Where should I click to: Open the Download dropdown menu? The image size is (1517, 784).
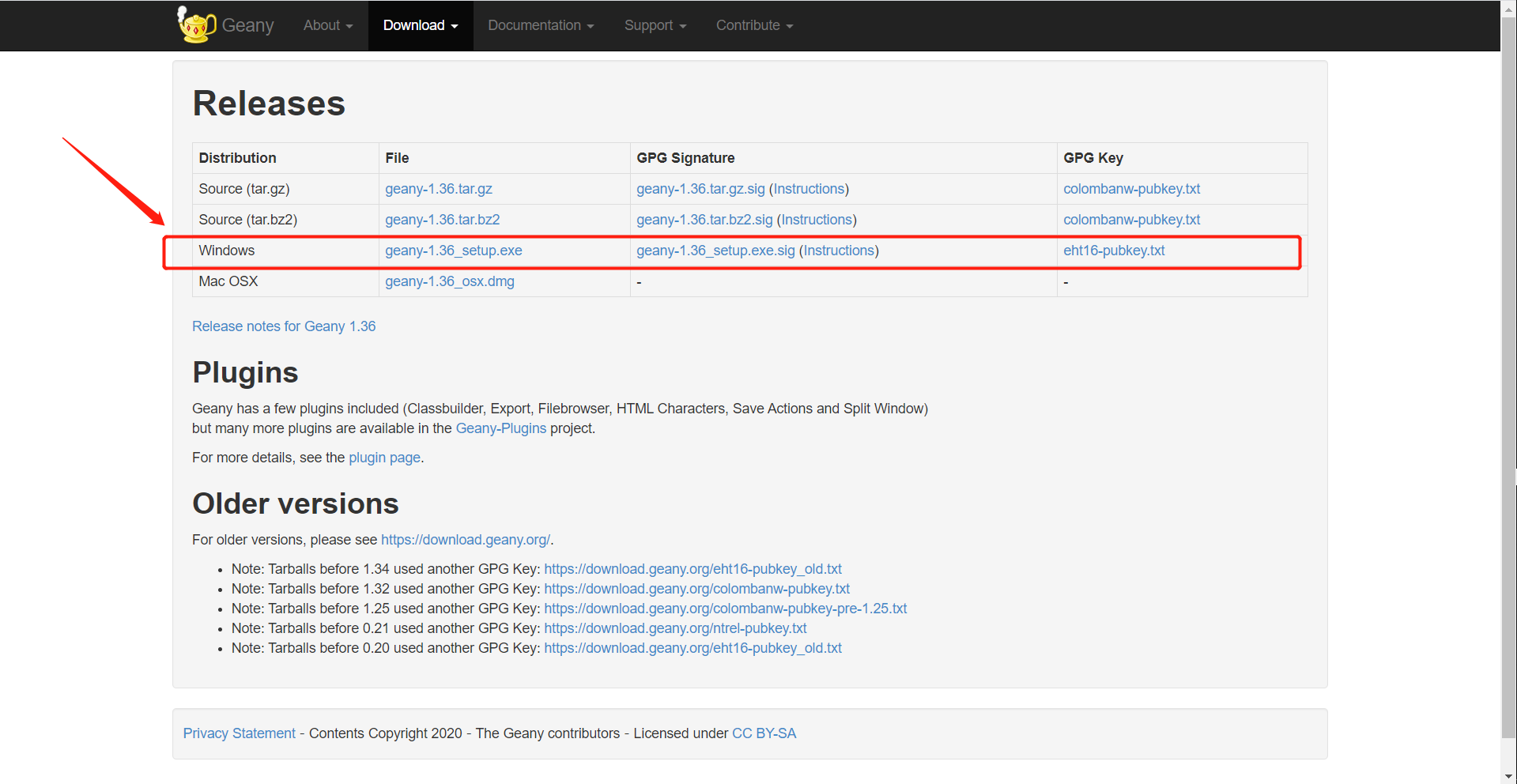[421, 25]
